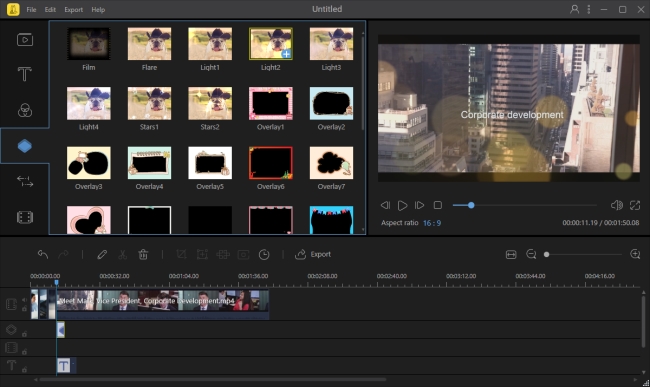This screenshot has width=650, height=387.
Task: Open the 16 : 9 aspect ratio selector
Action: click(x=432, y=223)
